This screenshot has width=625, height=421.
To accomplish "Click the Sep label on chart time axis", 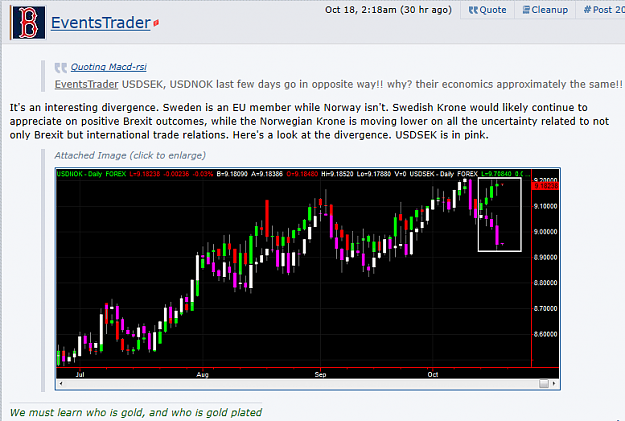I will point(320,374).
